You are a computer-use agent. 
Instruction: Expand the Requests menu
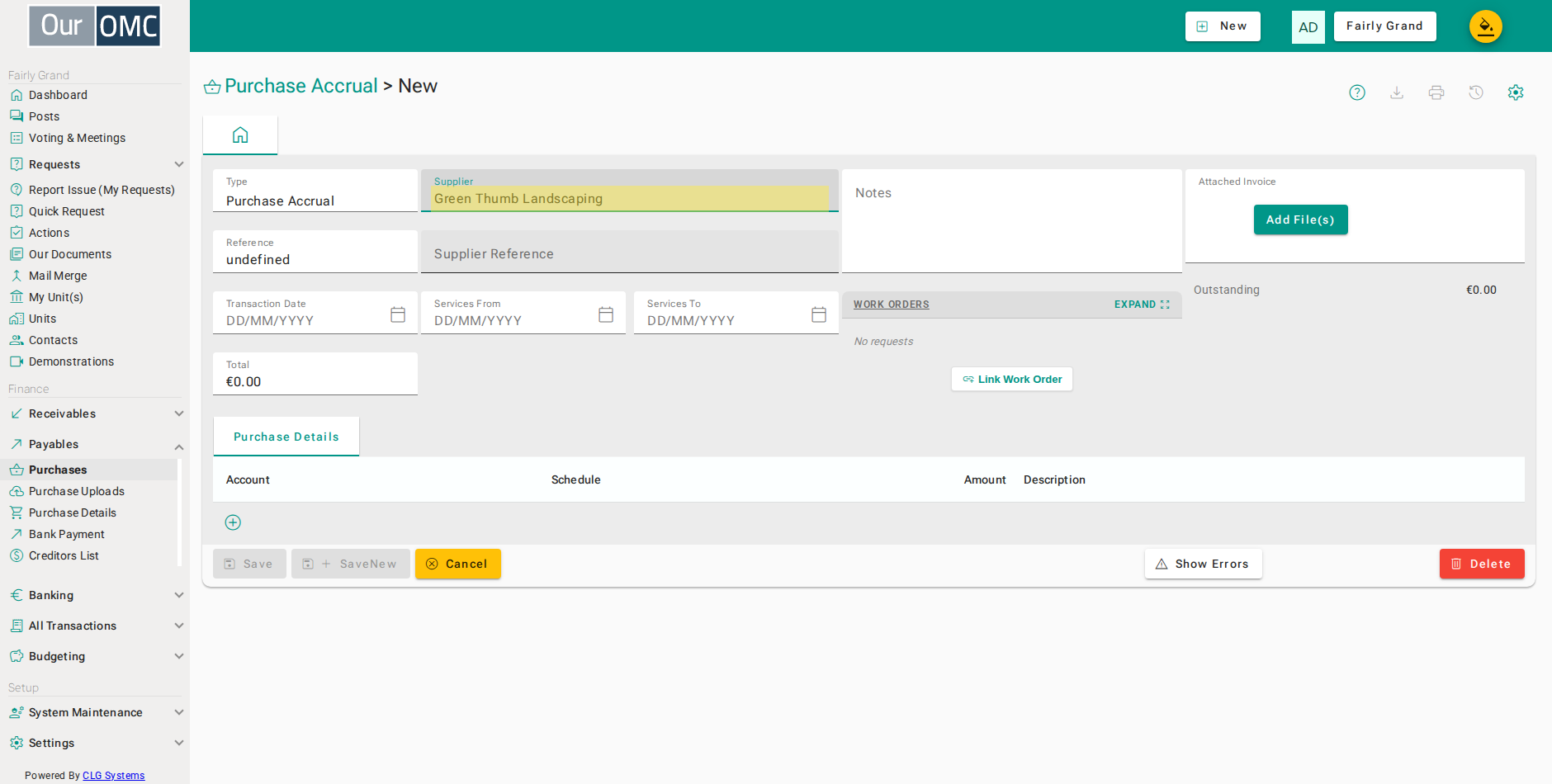pos(95,164)
